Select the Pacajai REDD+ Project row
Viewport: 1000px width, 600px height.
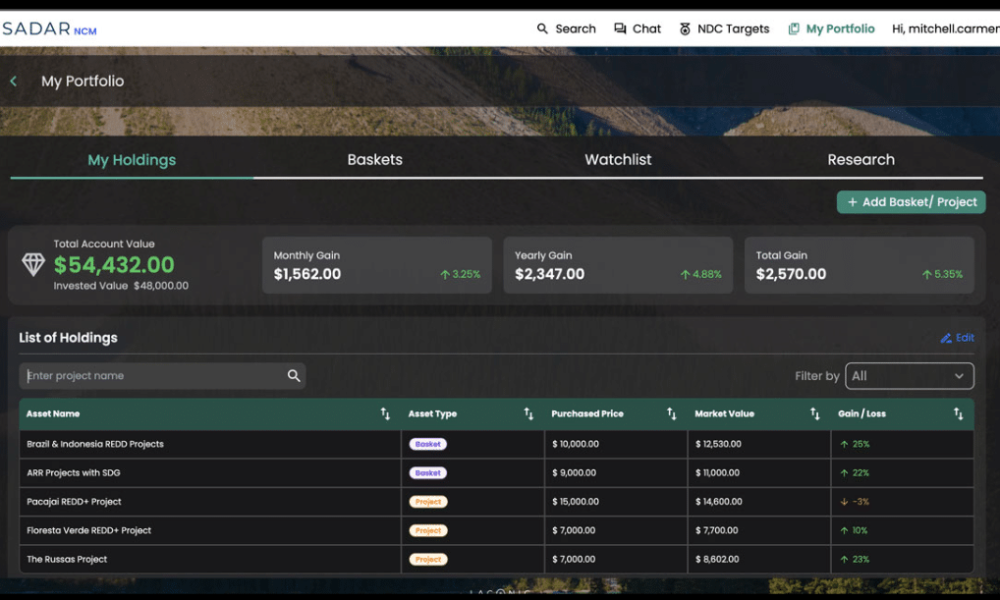pos(74,502)
